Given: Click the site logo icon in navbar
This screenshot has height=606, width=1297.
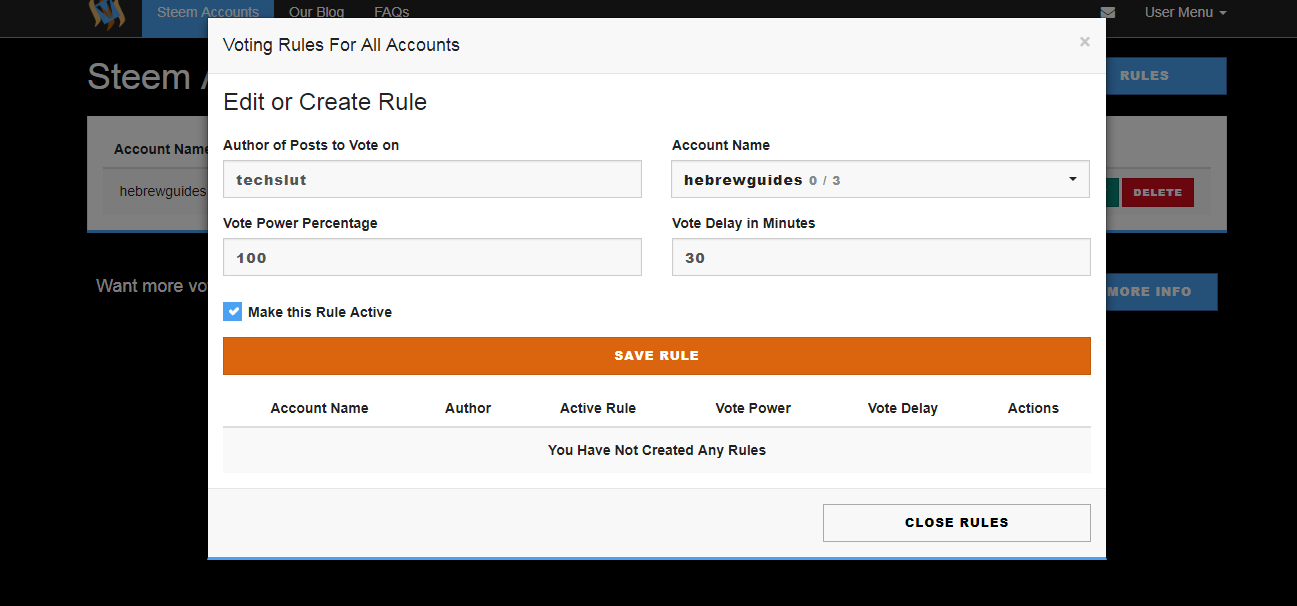Looking at the screenshot, I should click(107, 14).
